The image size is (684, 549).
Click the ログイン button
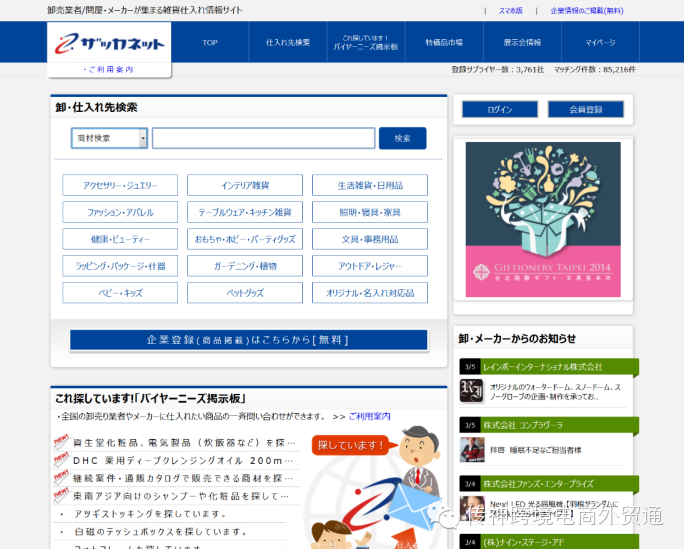point(500,109)
